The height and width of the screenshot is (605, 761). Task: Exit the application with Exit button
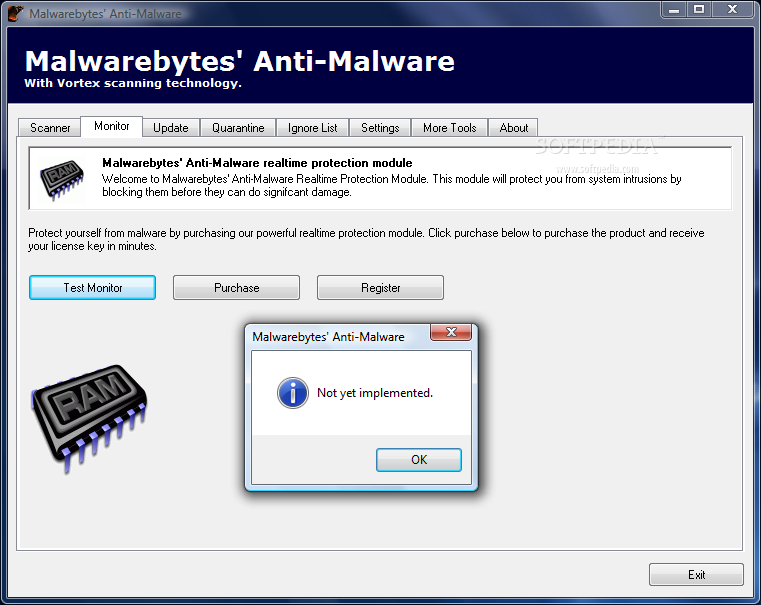(696, 574)
